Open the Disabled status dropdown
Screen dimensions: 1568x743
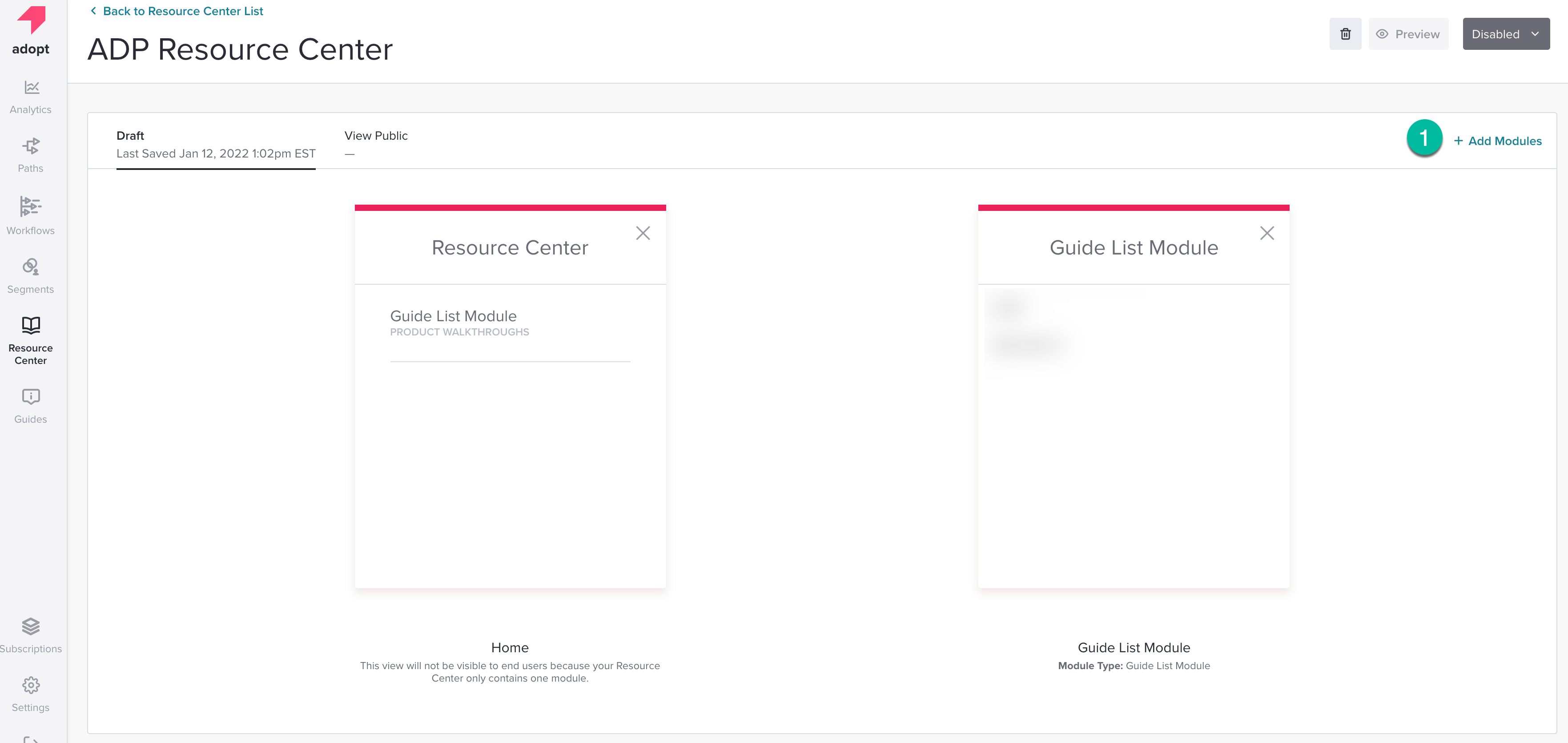click(1506, 34)
